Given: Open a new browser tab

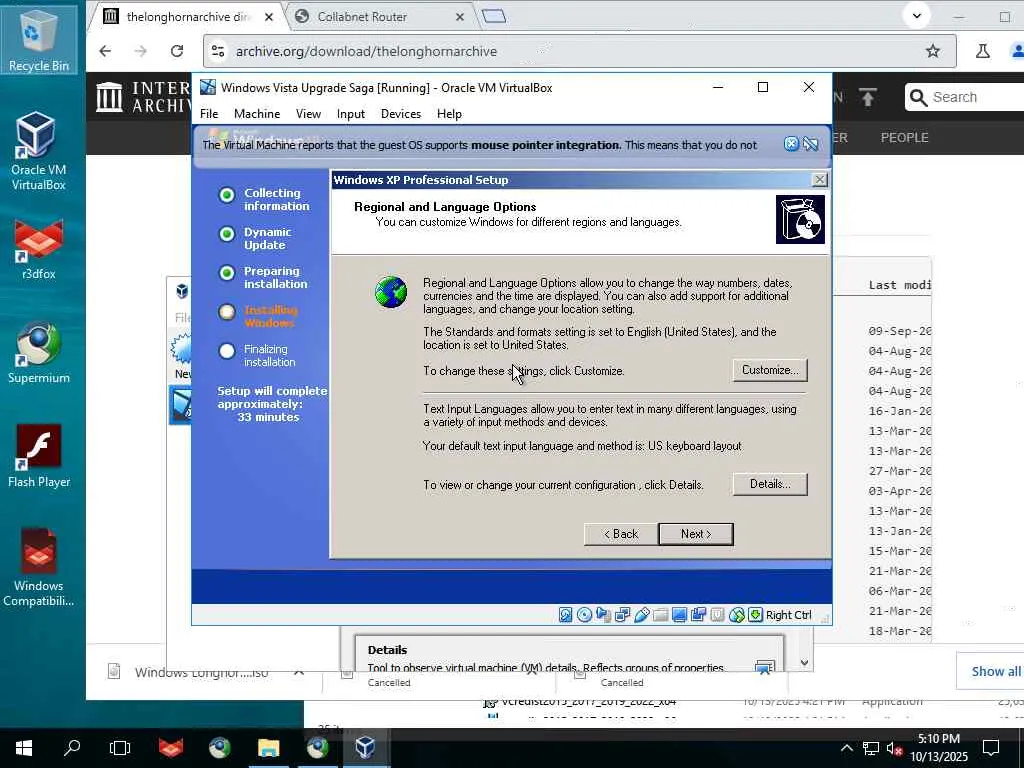Looking at the screenshot, I should click(x=494, y=16).
